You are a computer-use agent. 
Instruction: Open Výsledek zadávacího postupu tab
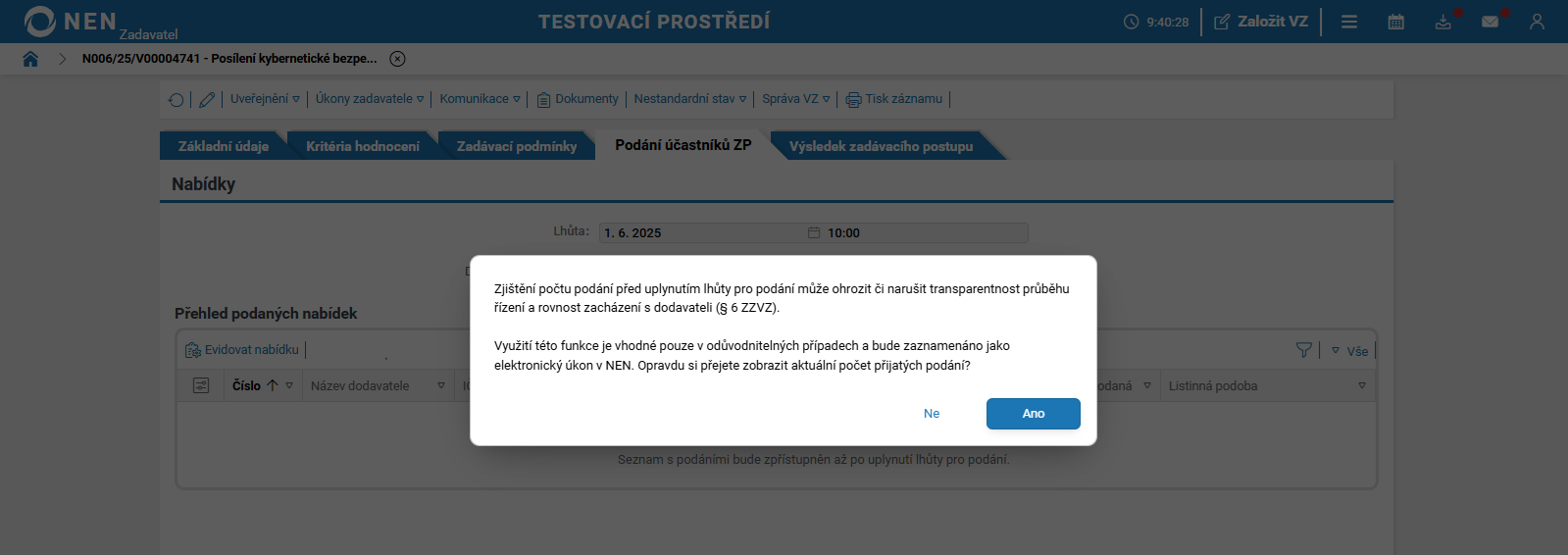[x=881, y=146]
